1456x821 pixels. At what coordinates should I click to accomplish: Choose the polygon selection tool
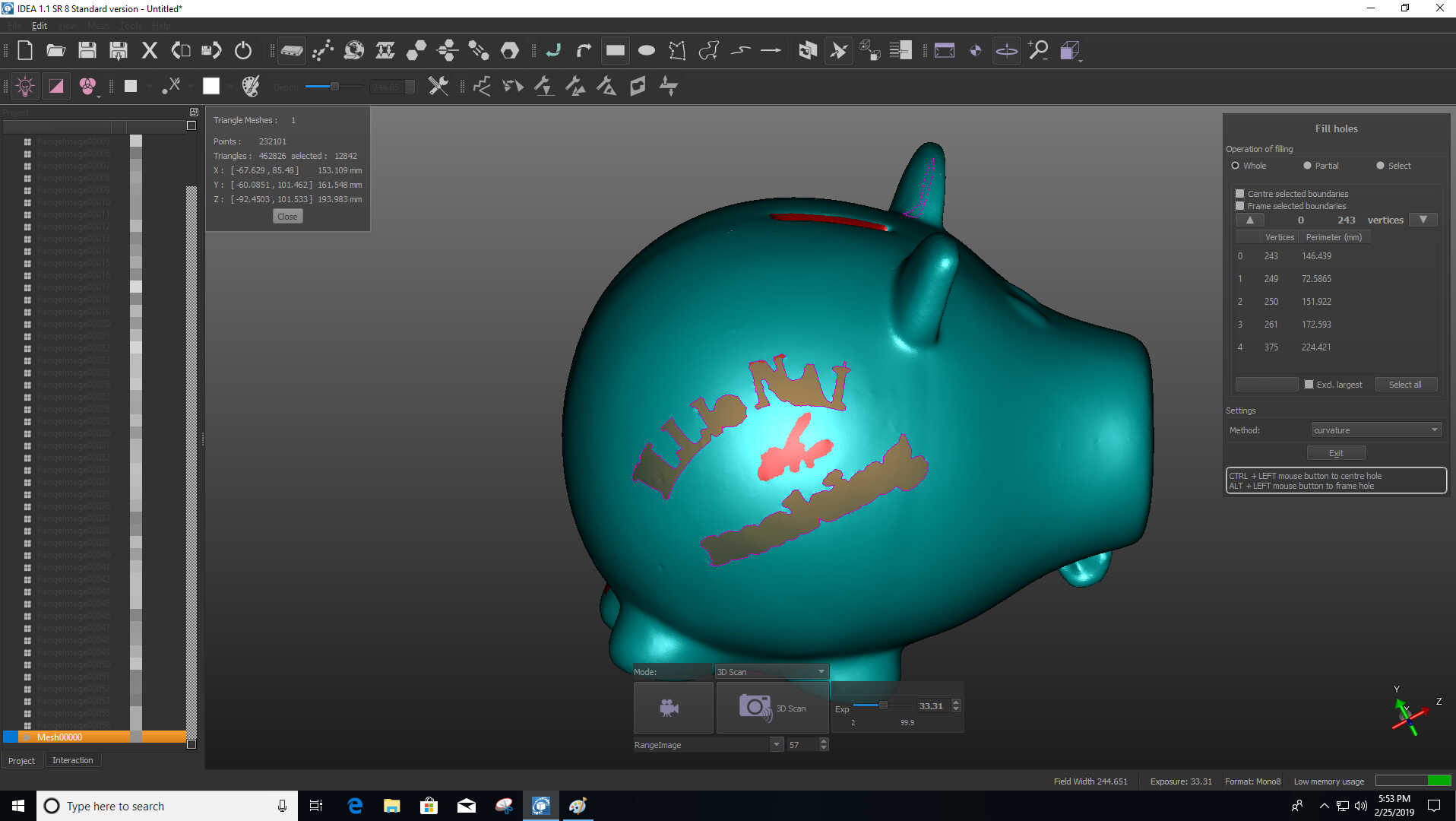tap(677, 51)
